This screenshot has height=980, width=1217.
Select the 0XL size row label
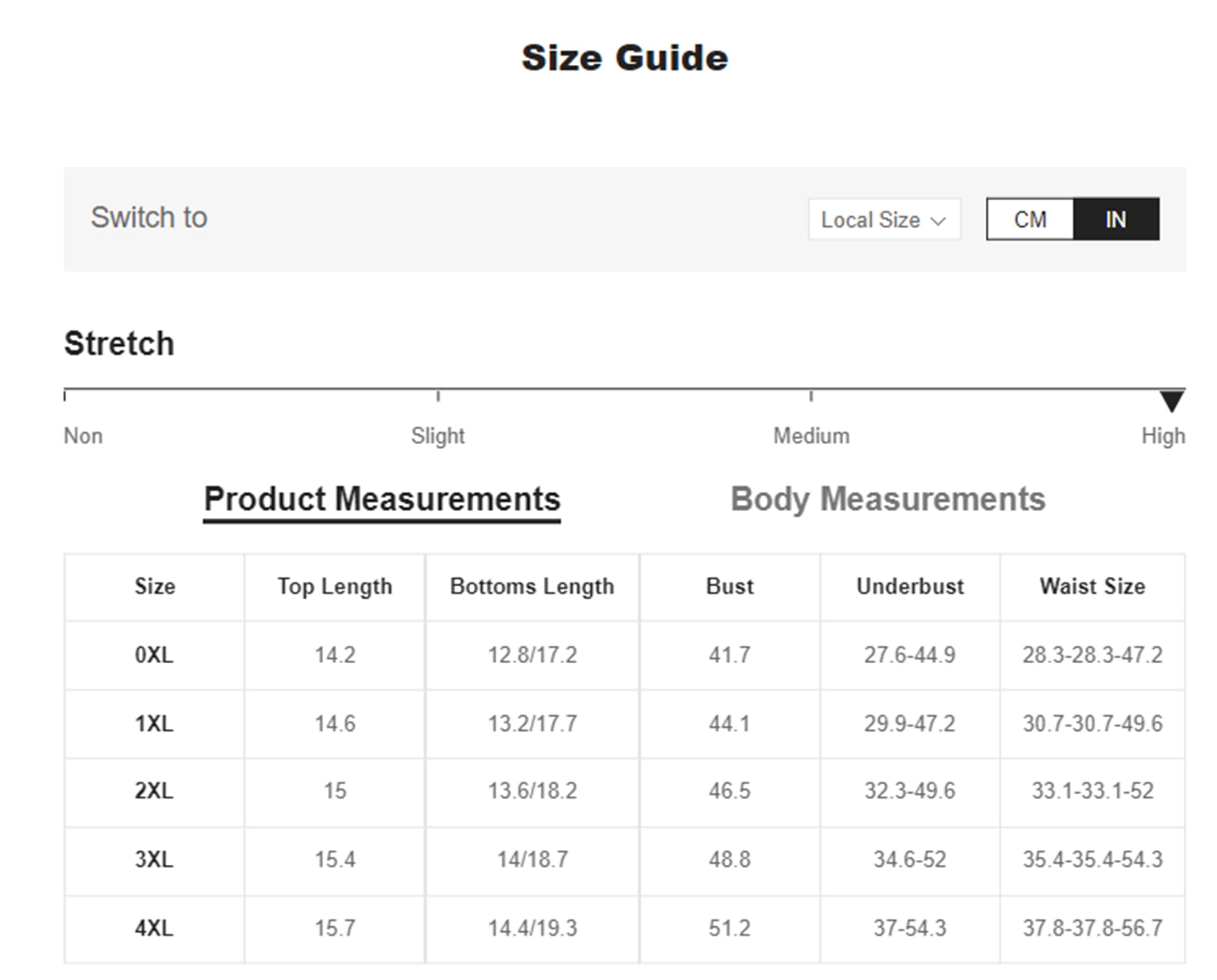154,656
